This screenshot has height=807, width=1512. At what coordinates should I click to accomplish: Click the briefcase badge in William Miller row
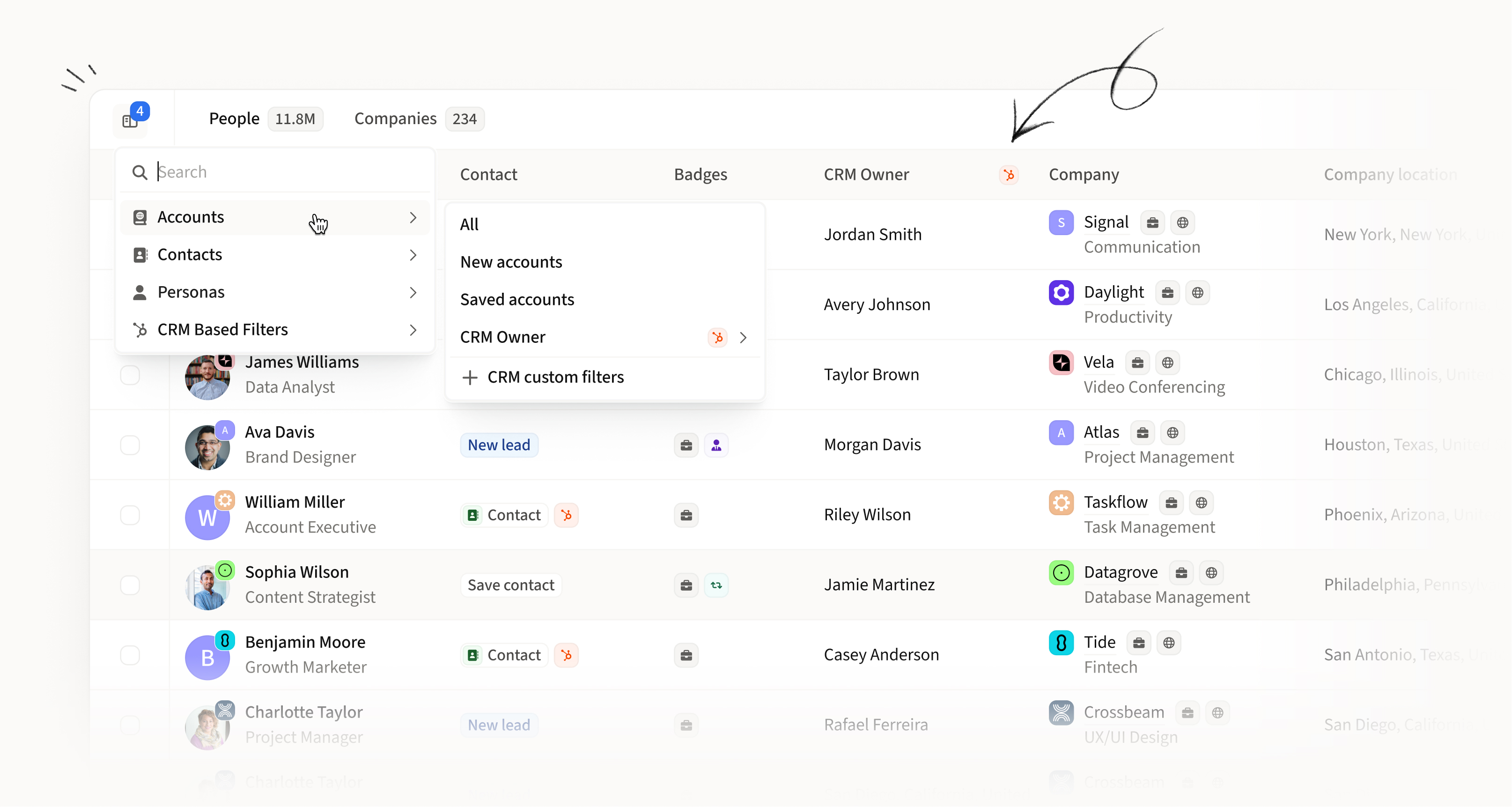click(x=686, y=515)
